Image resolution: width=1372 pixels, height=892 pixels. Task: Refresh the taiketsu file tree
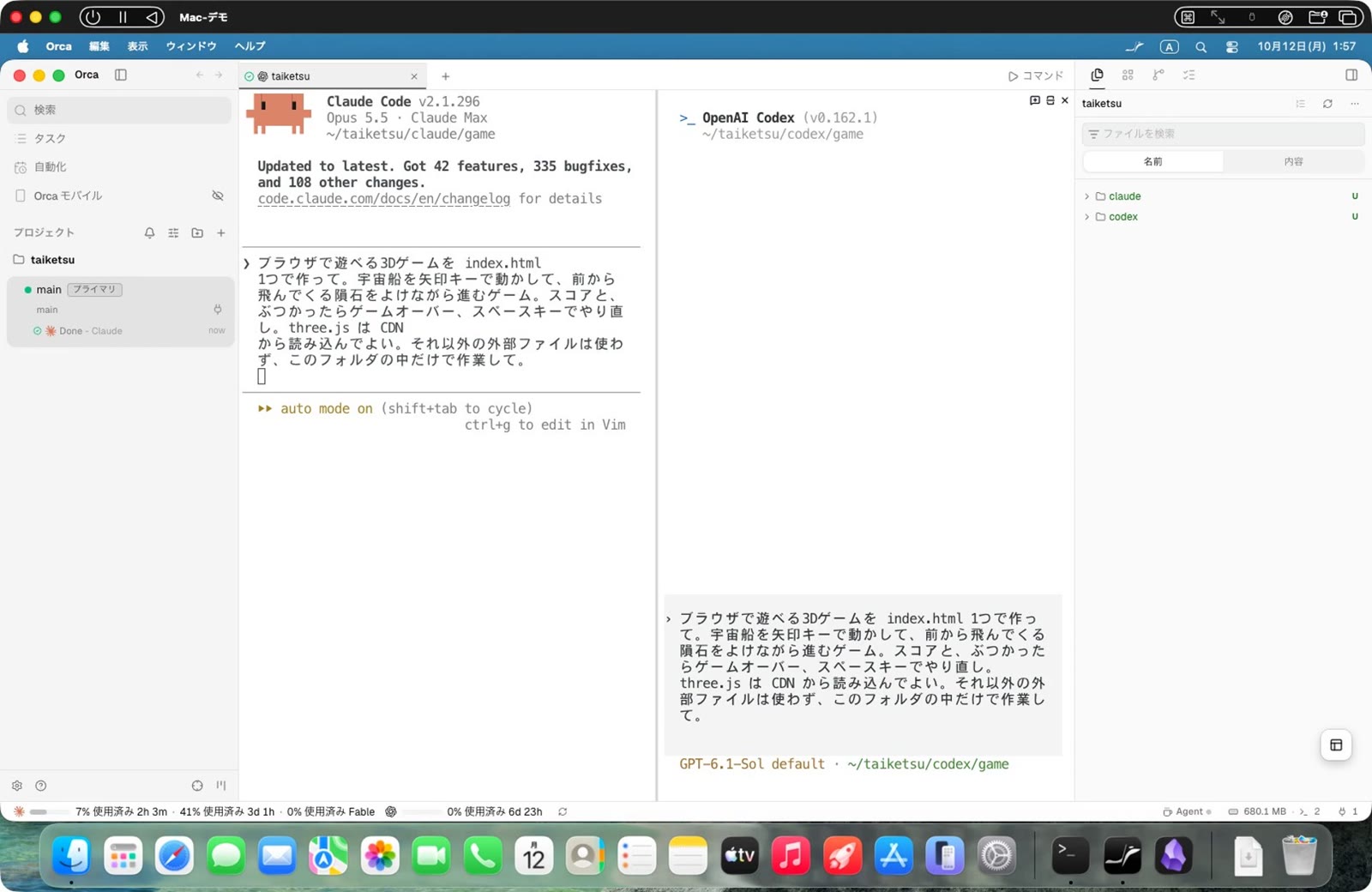(x=1327, y=104)
